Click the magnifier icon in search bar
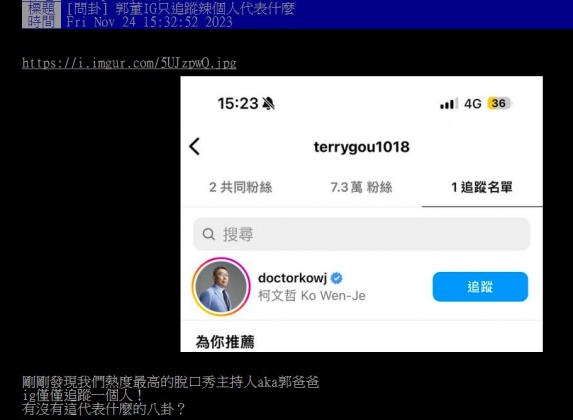Viewport: 573px width, 420px height. (208, 234)
